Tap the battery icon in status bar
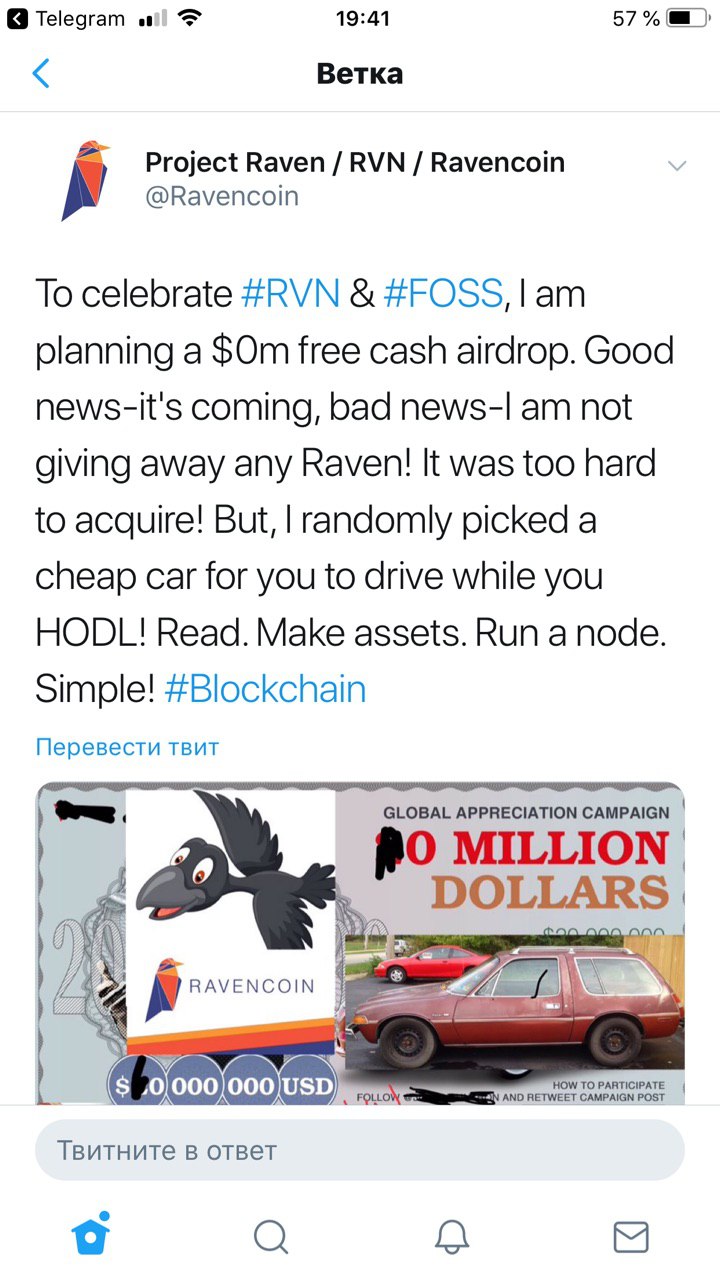 pos(687,19)
